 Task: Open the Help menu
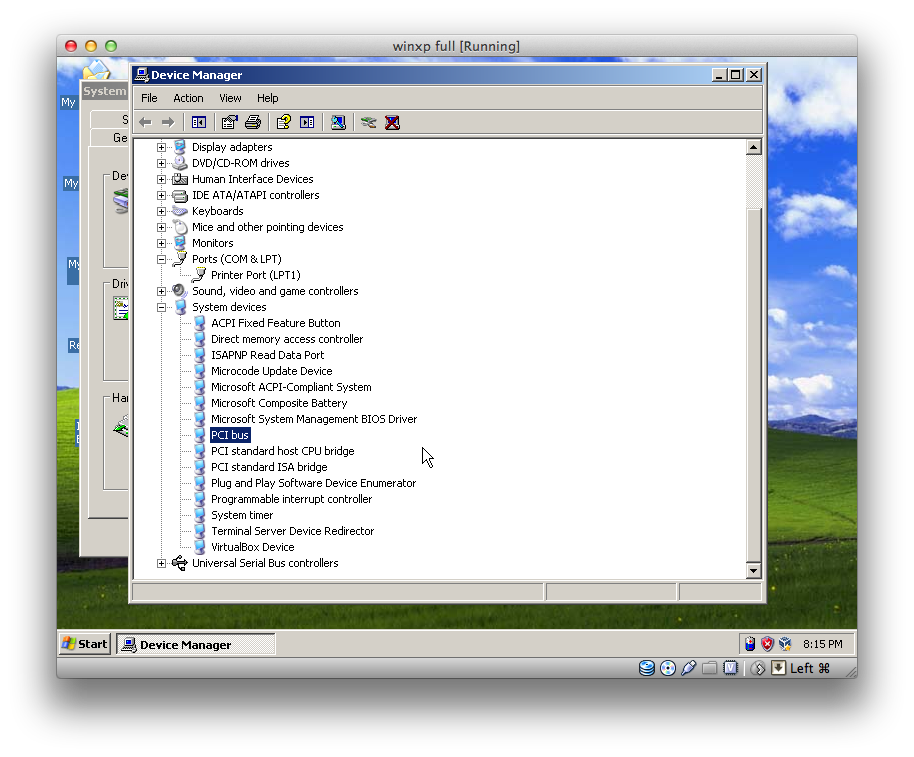click(x=268, y=98)
